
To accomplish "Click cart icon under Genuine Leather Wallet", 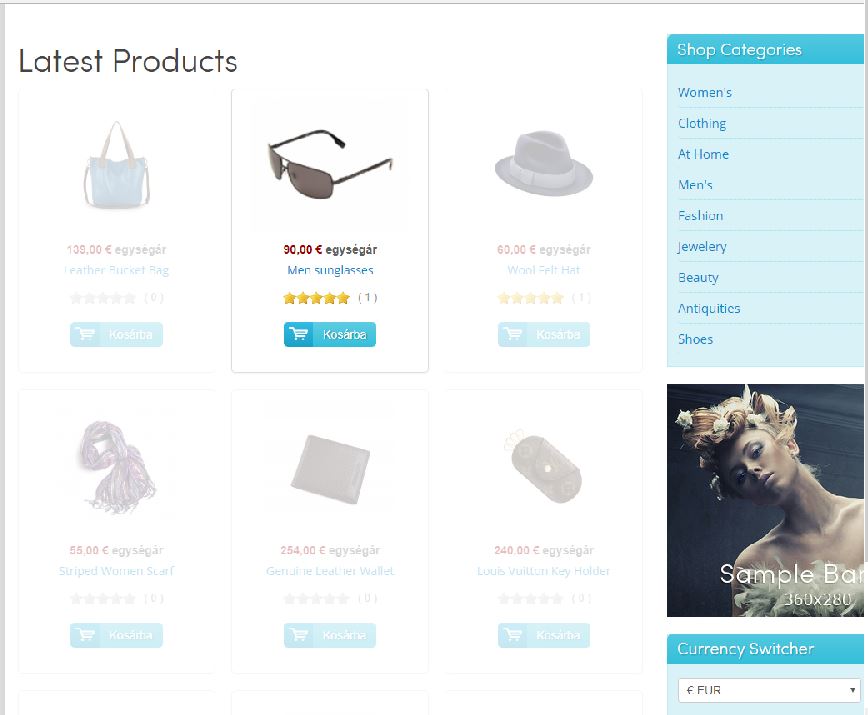I will 299,635.
